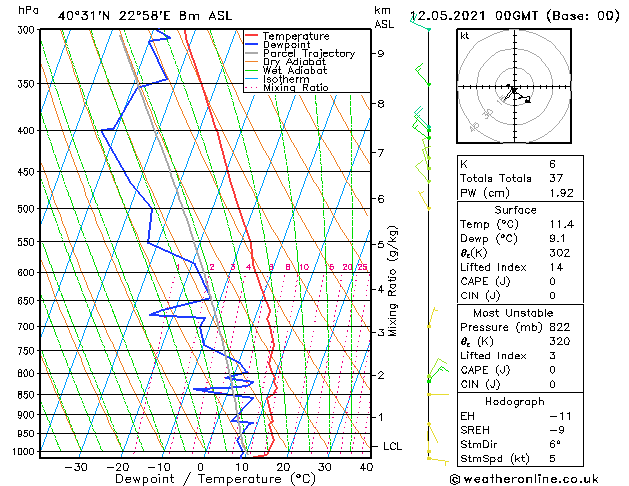Select the Dry Adiabat legend entry
629x486 pixels.
tap(294, 62)
